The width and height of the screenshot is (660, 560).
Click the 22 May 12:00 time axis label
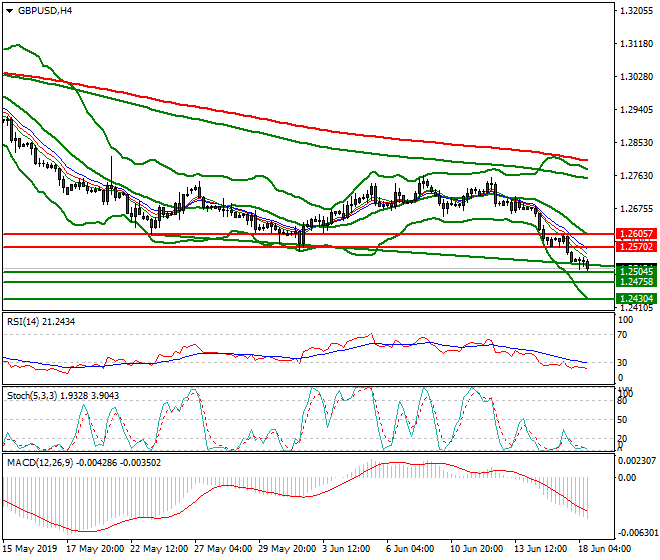coord(159,549)
